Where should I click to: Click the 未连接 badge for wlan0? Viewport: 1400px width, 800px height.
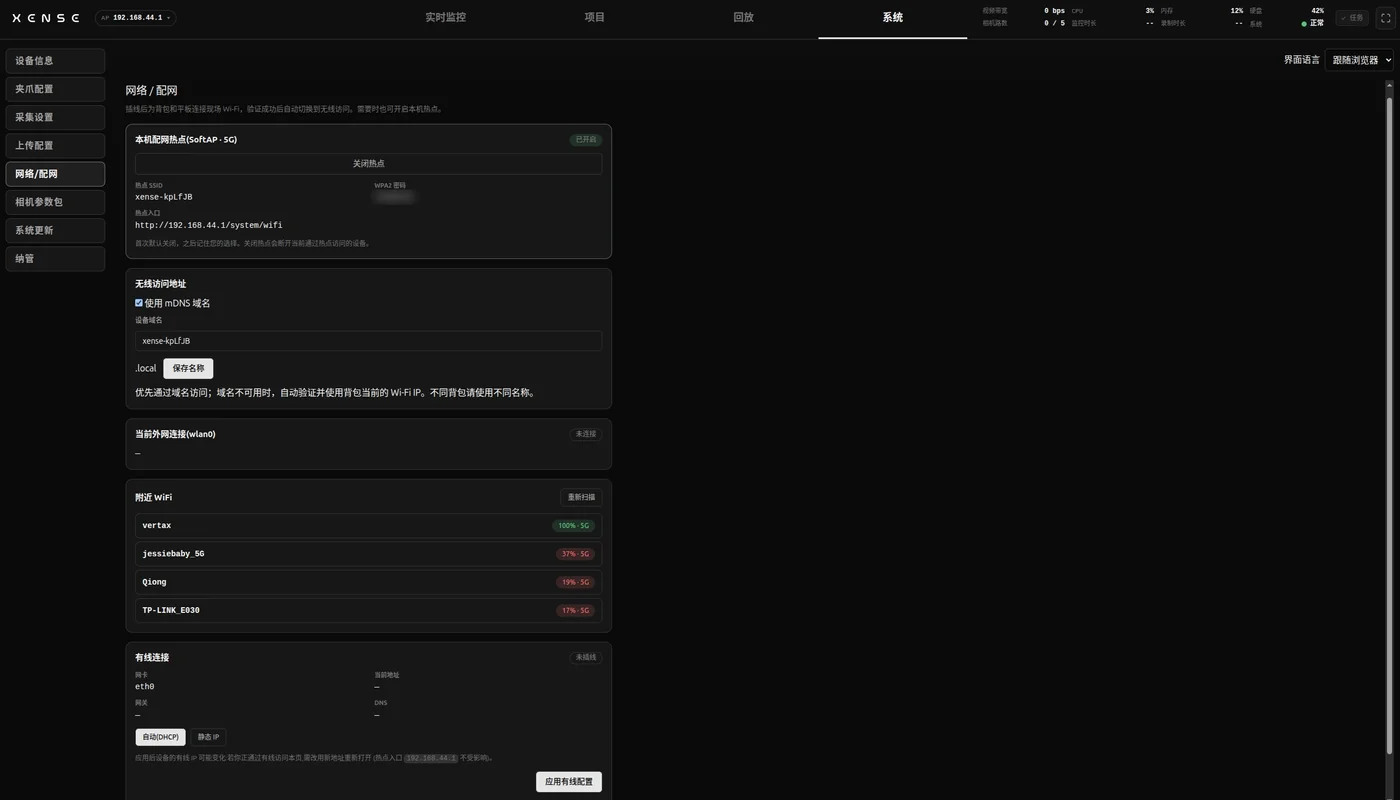click(585, 434)
